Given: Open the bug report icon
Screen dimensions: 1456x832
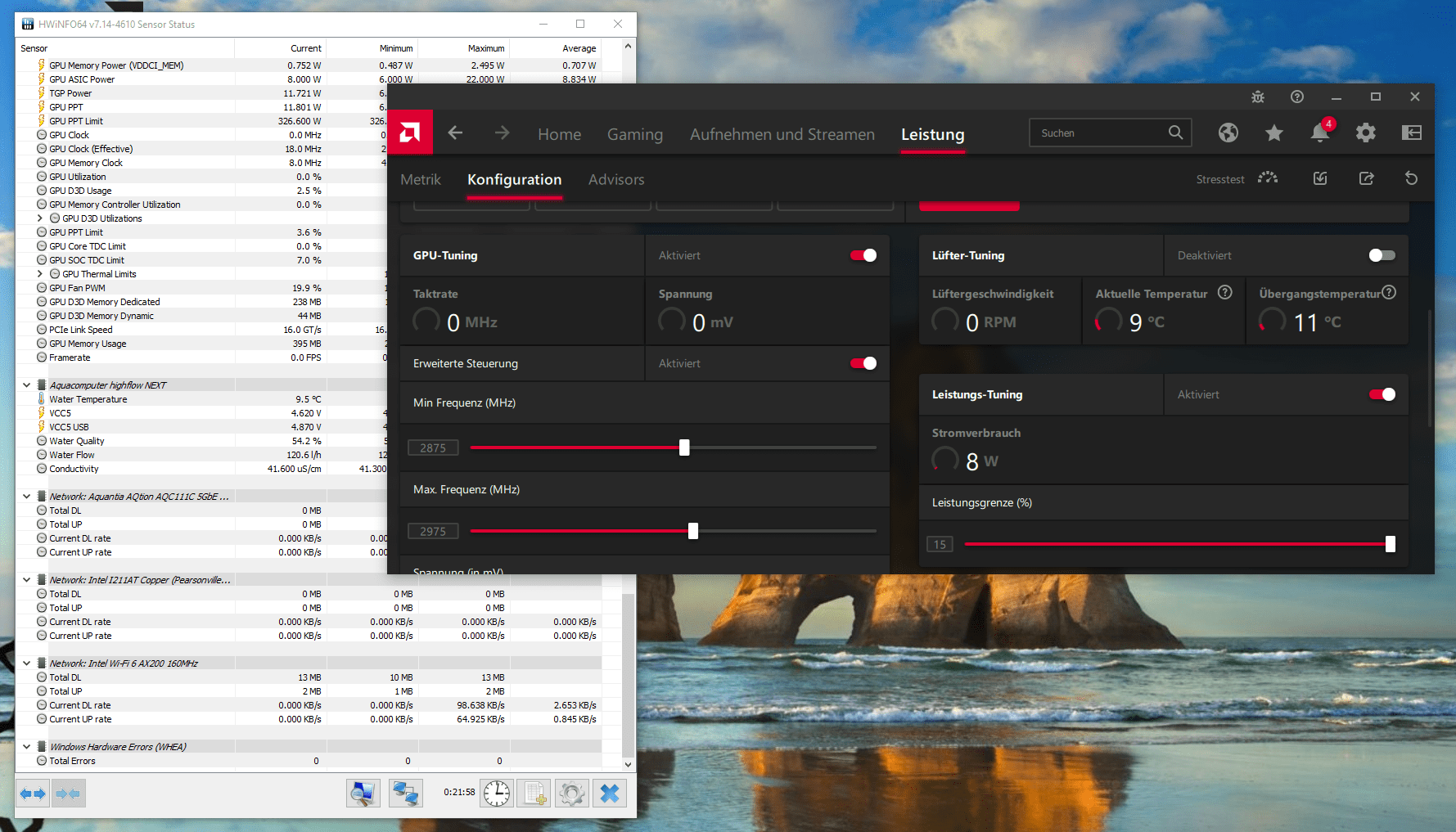Looking at the screenshot, I should coord(1258,97).
